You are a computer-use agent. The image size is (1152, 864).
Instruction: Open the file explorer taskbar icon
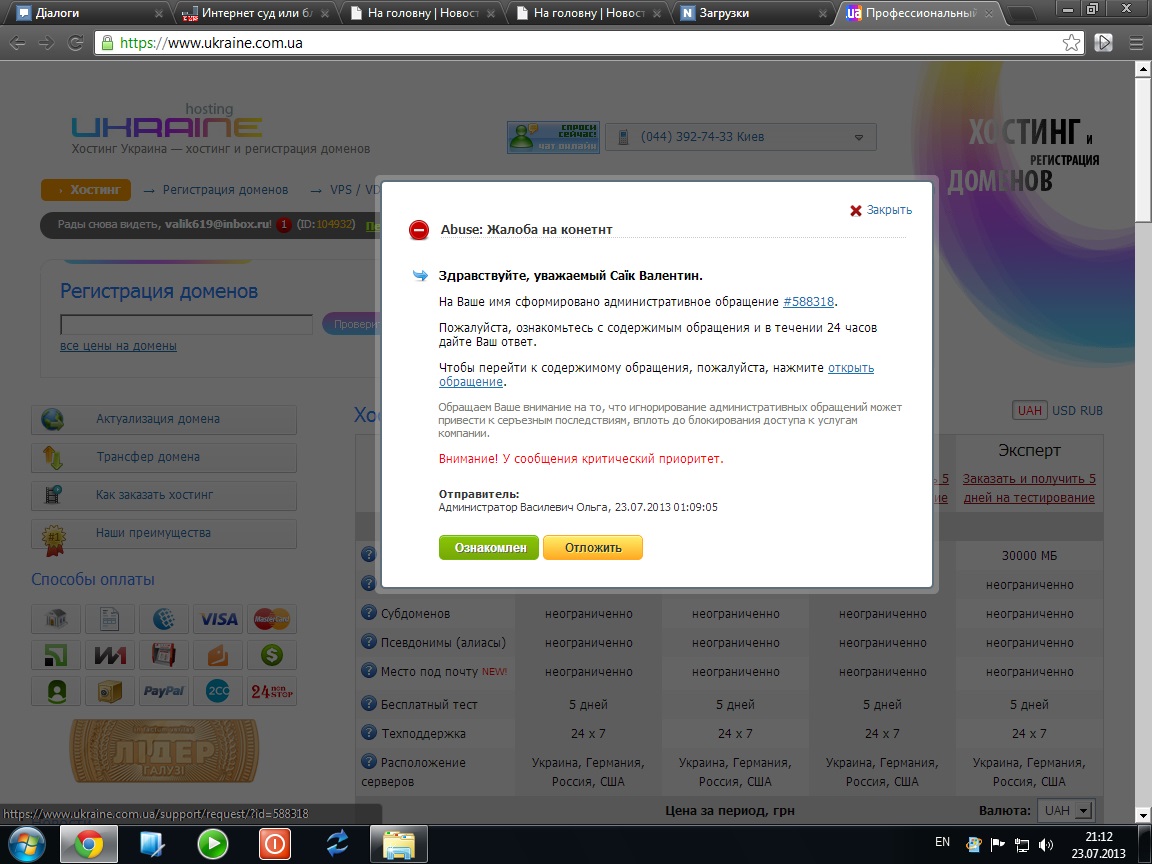pos(399,844)
